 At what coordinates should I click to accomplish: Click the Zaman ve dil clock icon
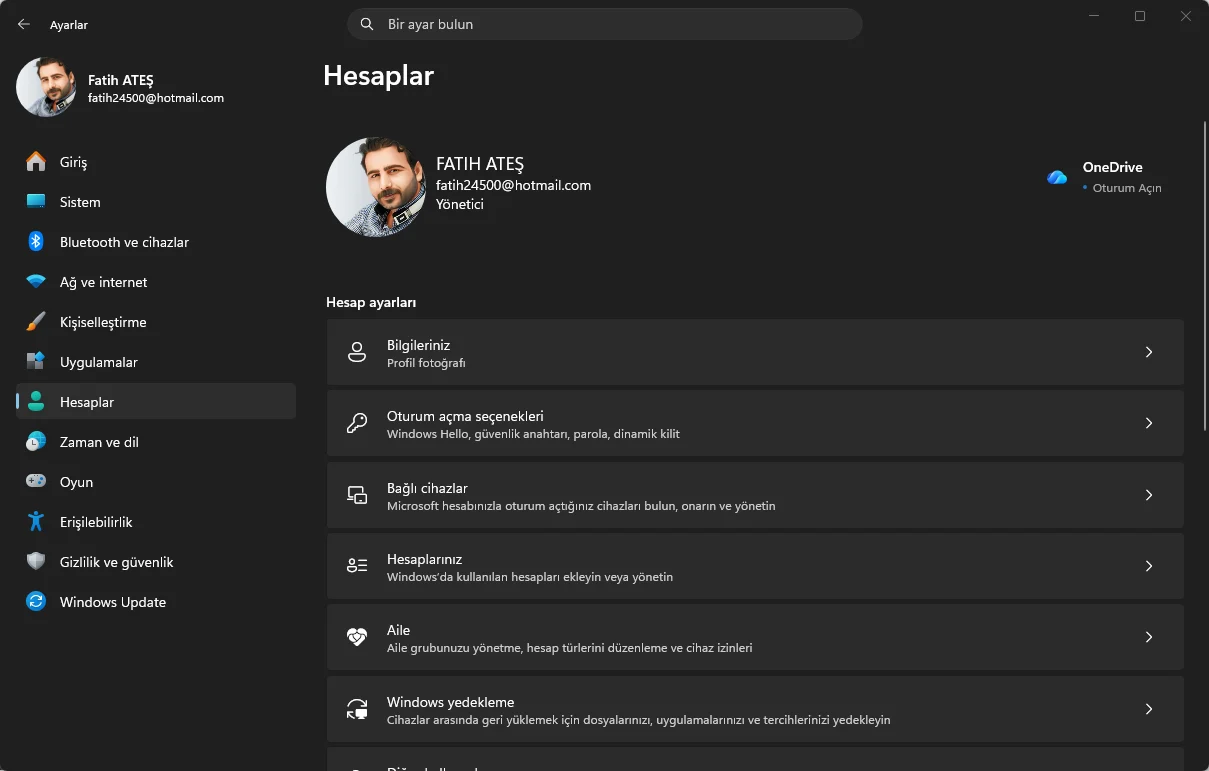point(36,441)
